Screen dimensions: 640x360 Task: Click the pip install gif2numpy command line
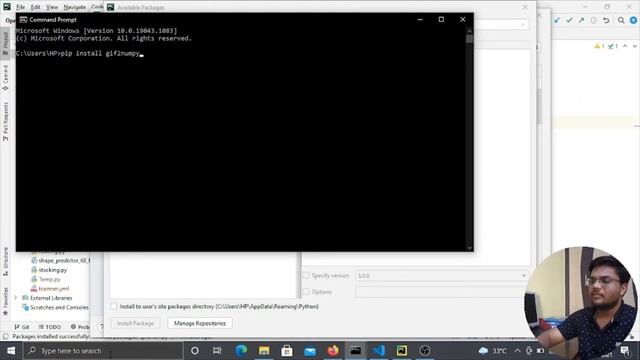pos(80,53)
